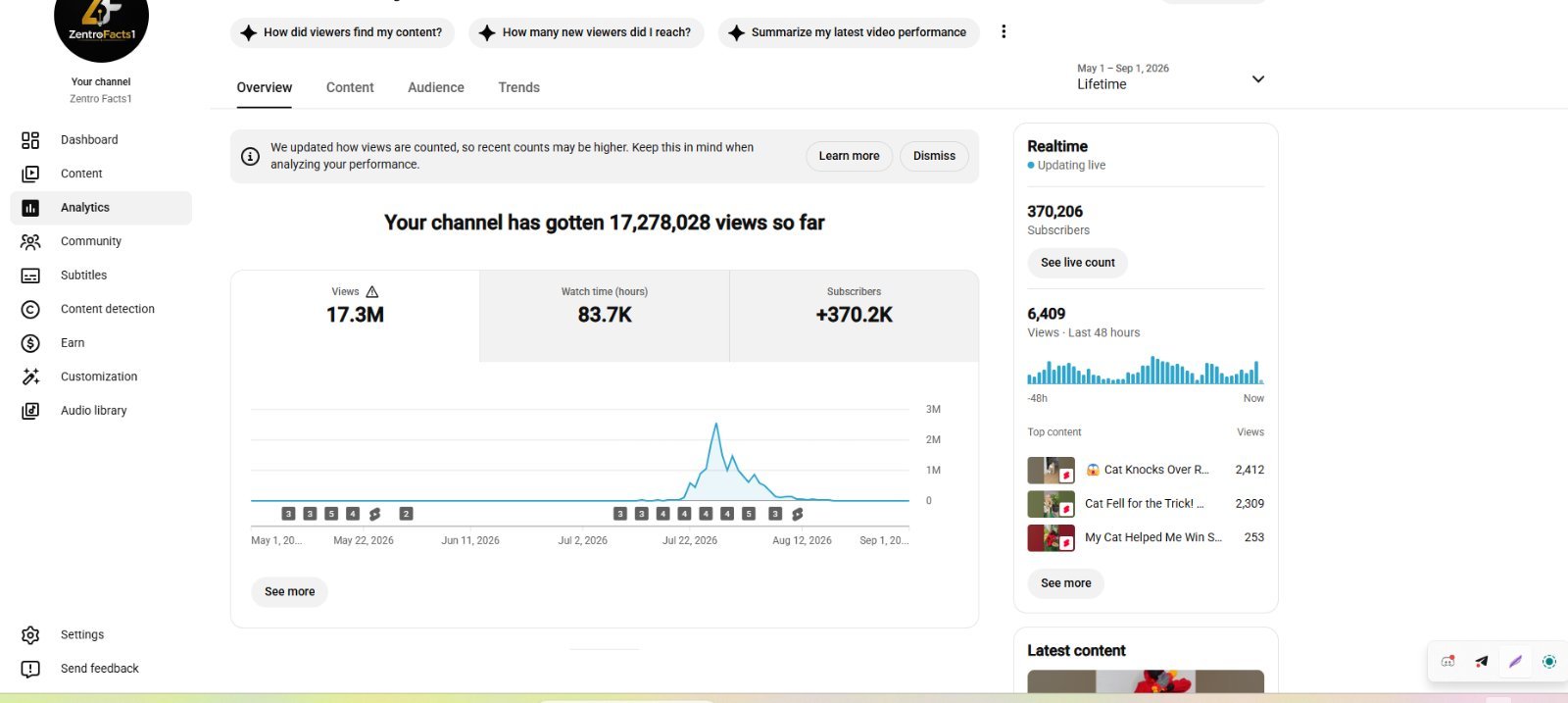1568x703 pixels.
Task: Open Settings in the sidebar
Action: pos(101,635)
